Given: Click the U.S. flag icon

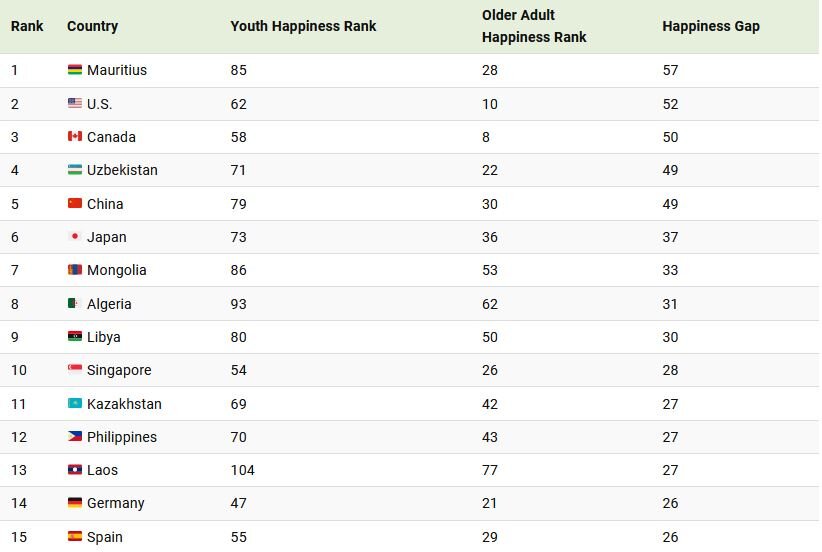Looking at the screenshot, I should pyautogui.click(x=75, y=103).
